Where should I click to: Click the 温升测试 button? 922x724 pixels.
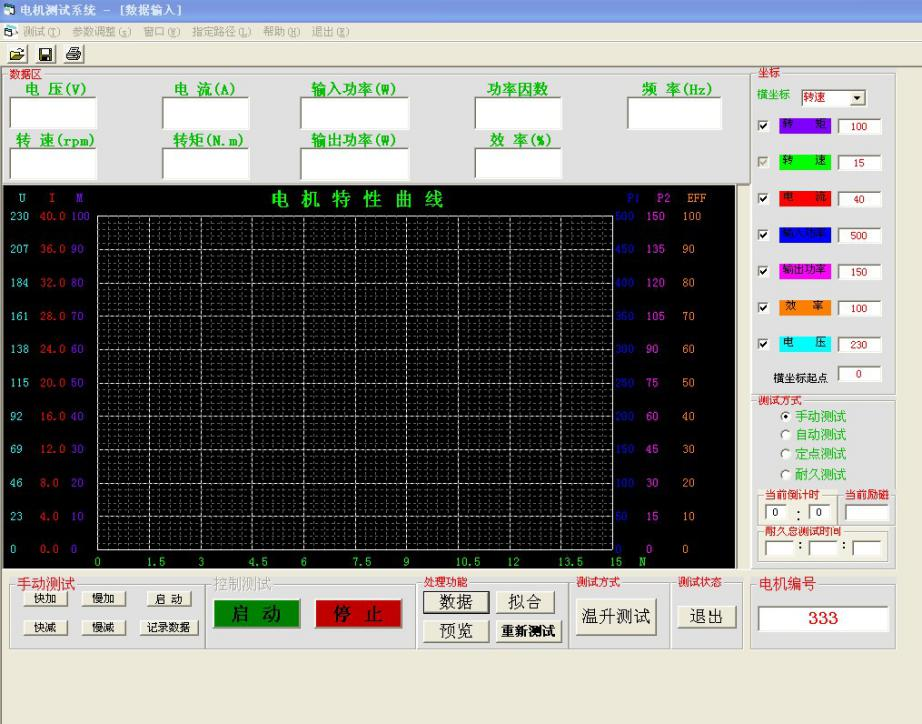(616, 616)
